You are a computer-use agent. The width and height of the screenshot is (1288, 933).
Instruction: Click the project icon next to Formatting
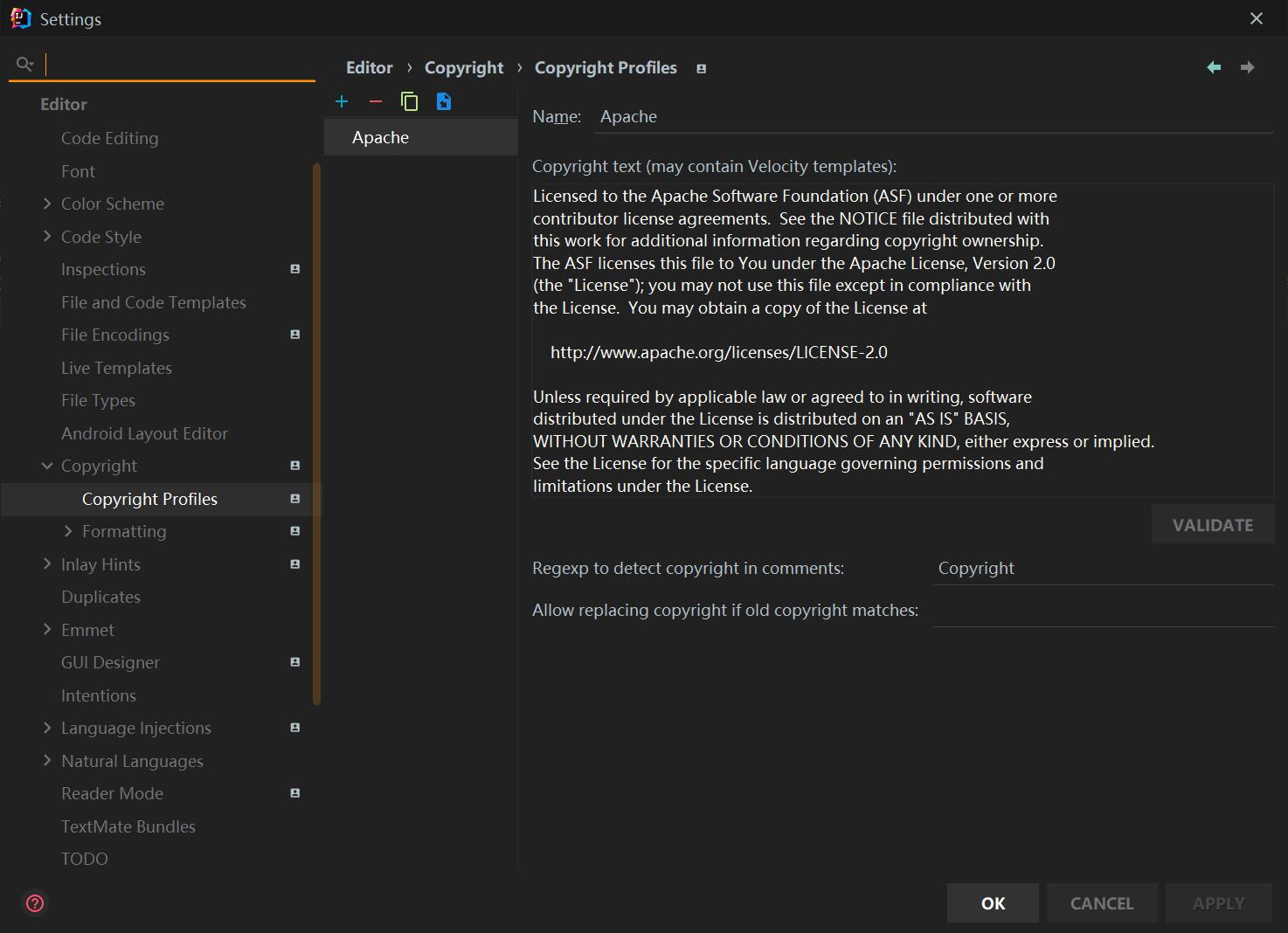295,531
